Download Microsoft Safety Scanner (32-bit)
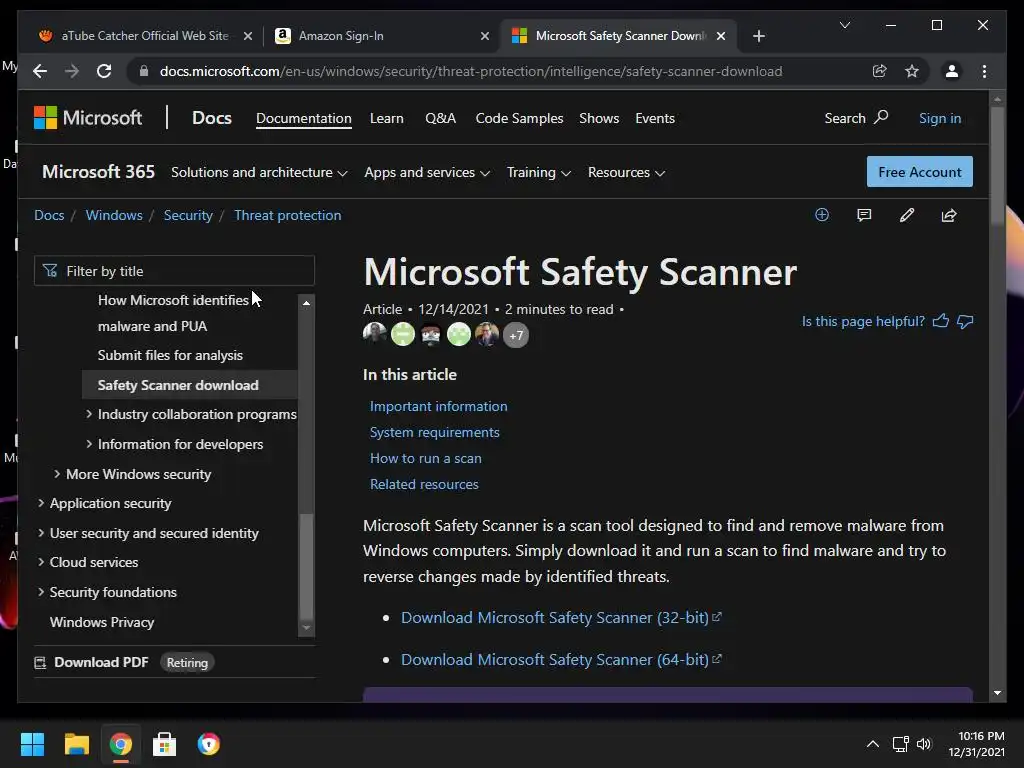This screenshot has width=1024, height=768. 560,617
